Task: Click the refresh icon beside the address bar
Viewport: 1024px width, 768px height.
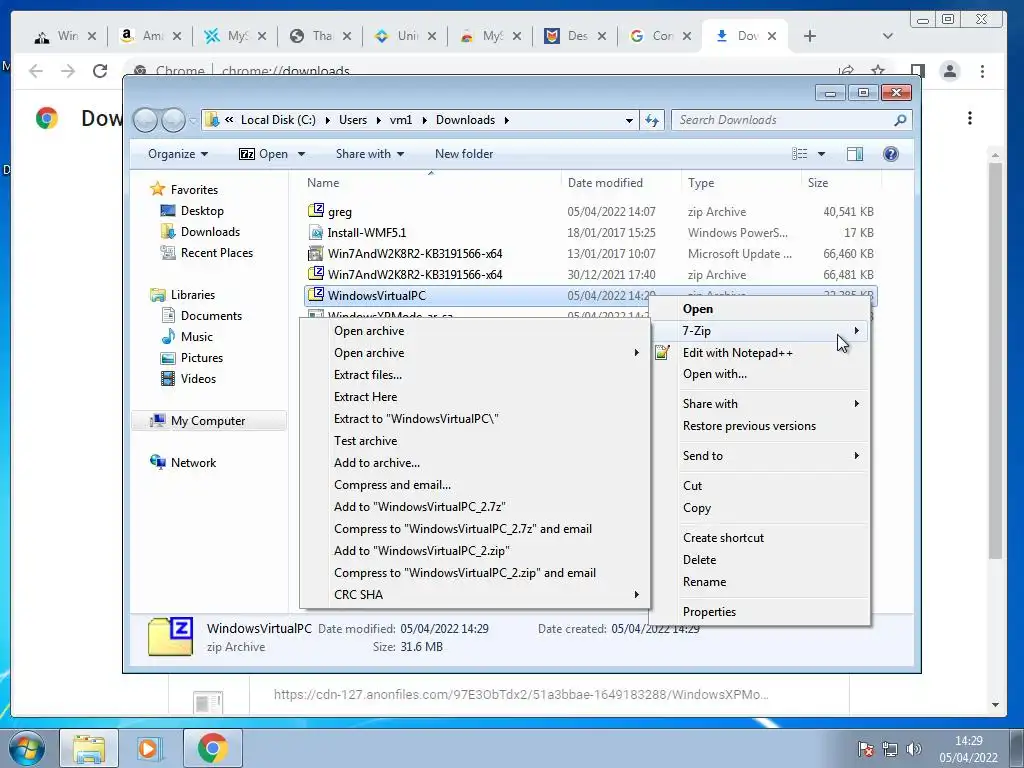Action: click(652, 120)
